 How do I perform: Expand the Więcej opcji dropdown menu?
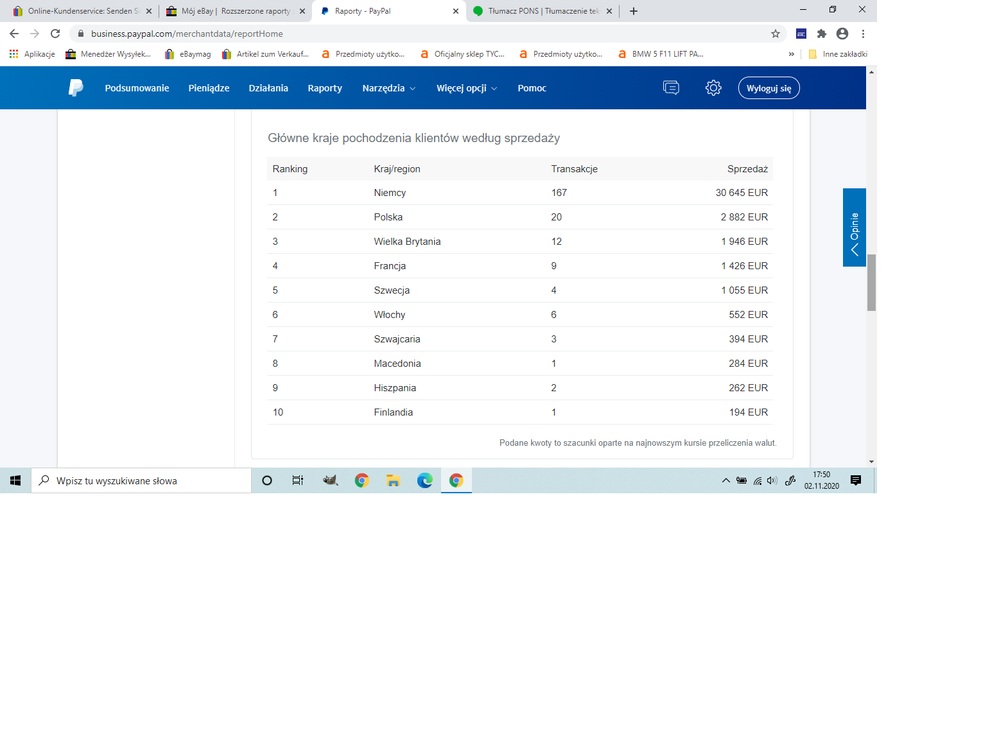466,88
